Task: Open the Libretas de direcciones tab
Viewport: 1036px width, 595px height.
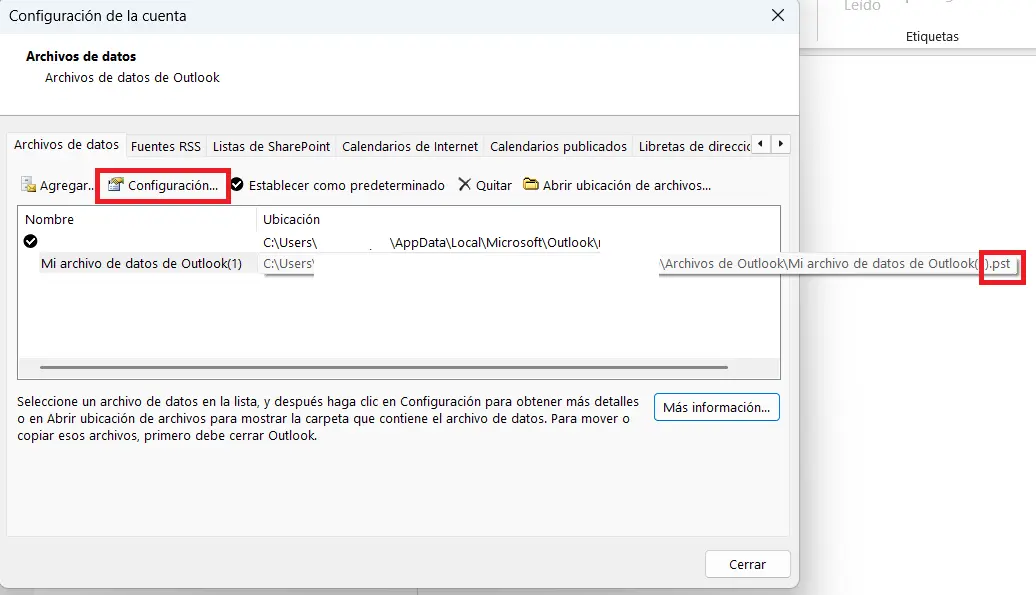Action: tap(695, 146)
